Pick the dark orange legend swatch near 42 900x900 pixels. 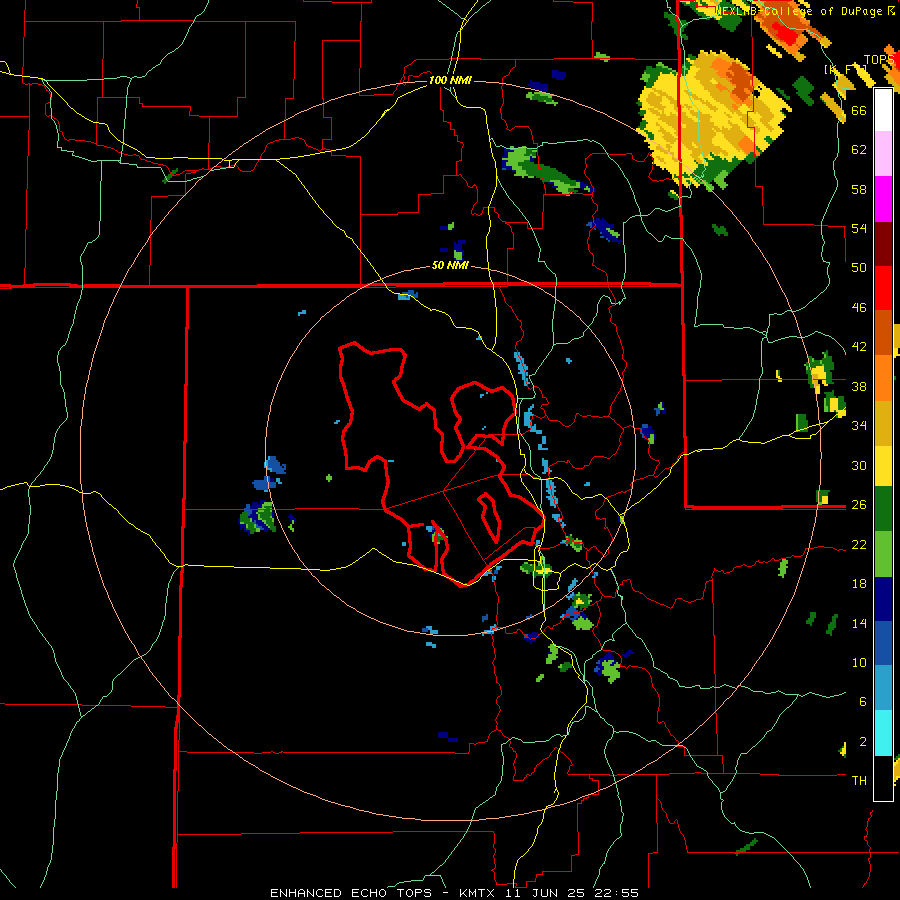pos(883,333)
